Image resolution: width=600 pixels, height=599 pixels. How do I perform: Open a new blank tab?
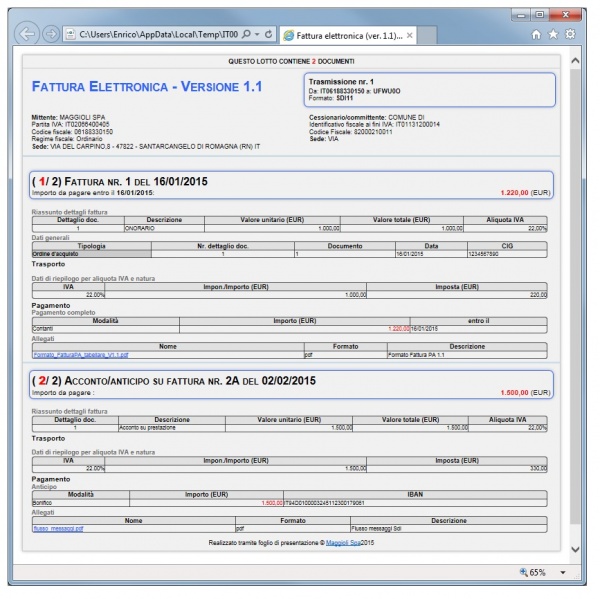tap(427, 36)
